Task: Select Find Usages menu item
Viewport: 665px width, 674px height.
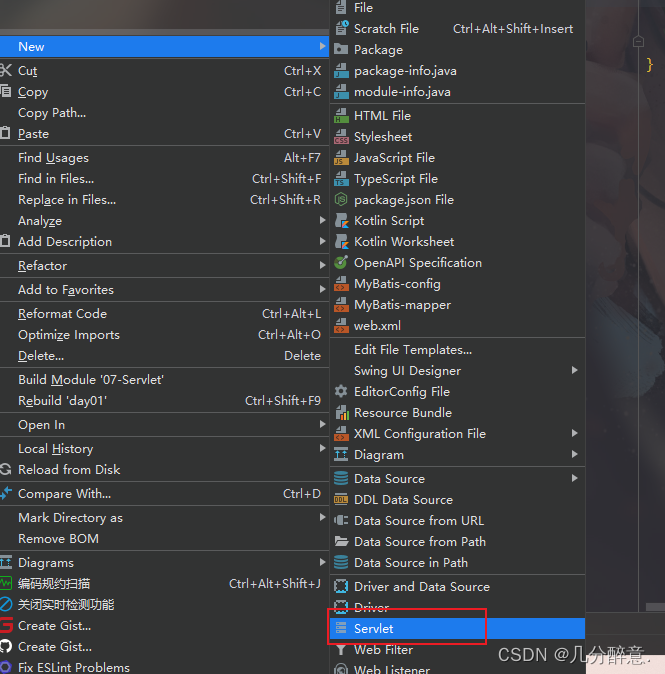Action: tap(164, 158)
